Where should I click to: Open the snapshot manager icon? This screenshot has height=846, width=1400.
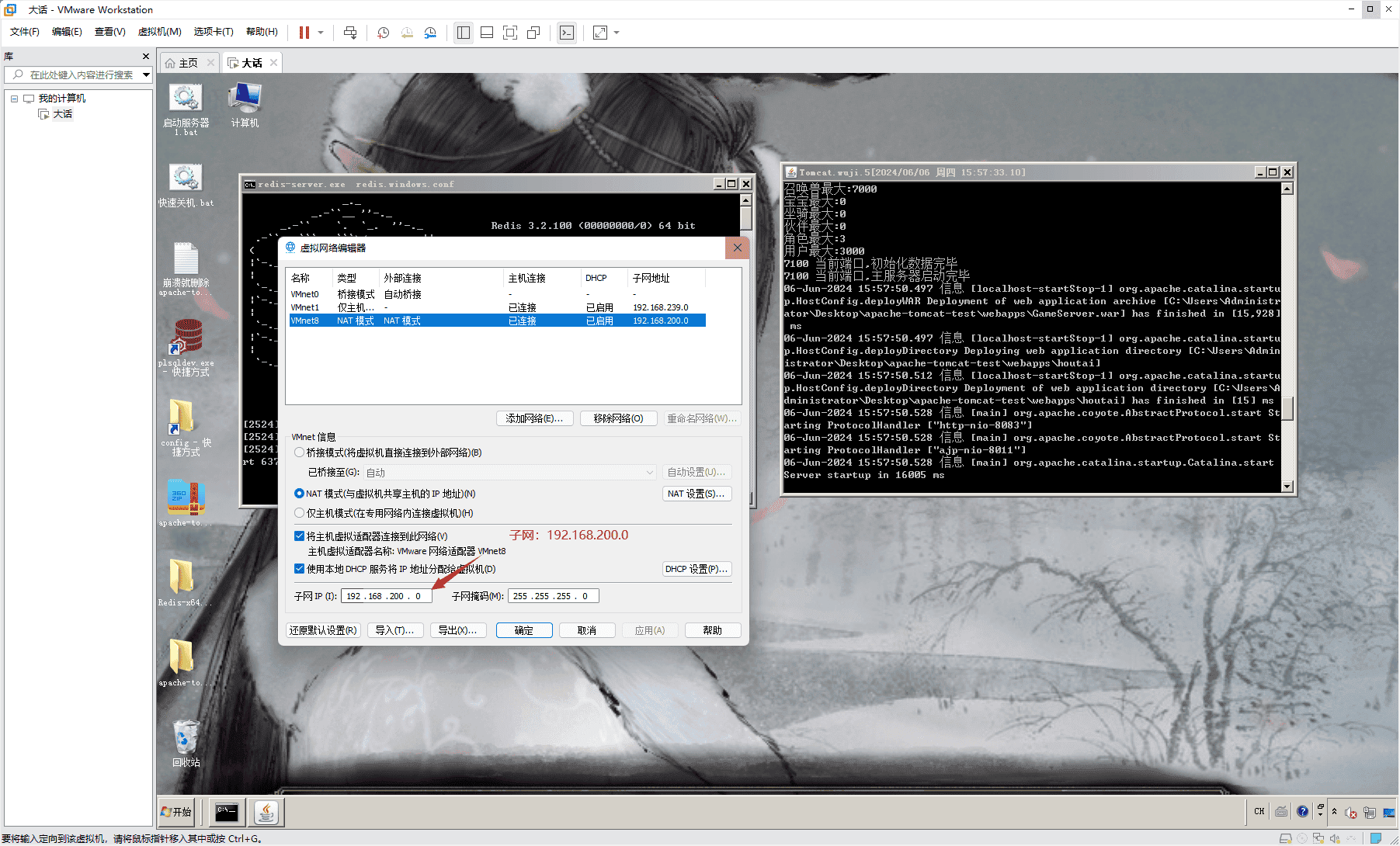coord(430,33)
